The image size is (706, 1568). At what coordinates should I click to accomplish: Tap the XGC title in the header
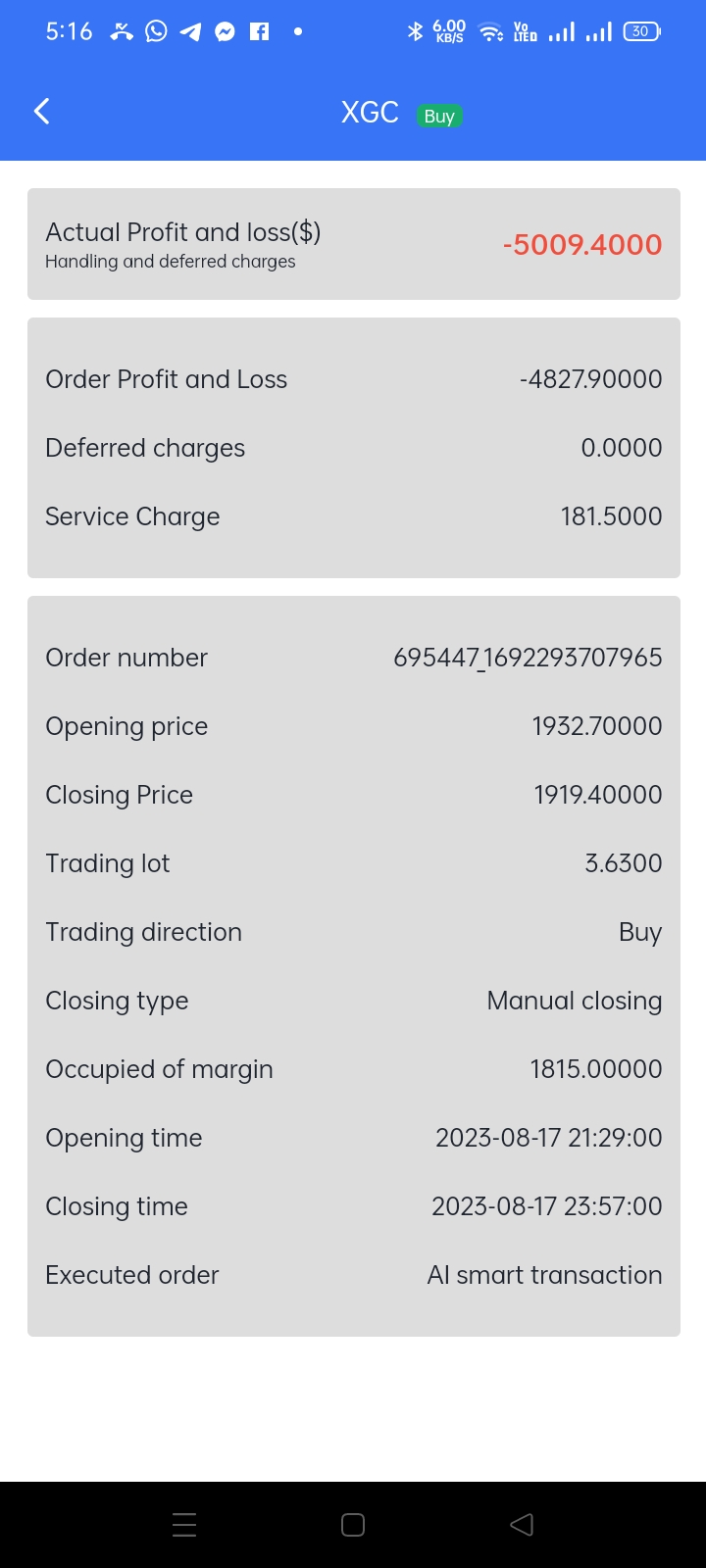pos(370,113)
